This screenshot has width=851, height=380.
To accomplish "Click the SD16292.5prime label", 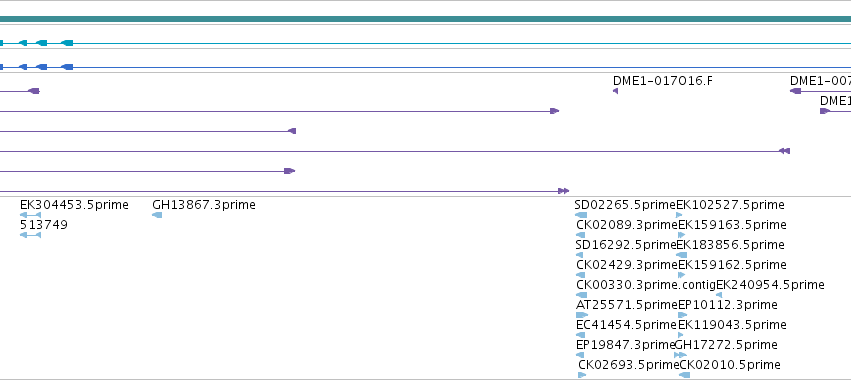I will [626, 245].
